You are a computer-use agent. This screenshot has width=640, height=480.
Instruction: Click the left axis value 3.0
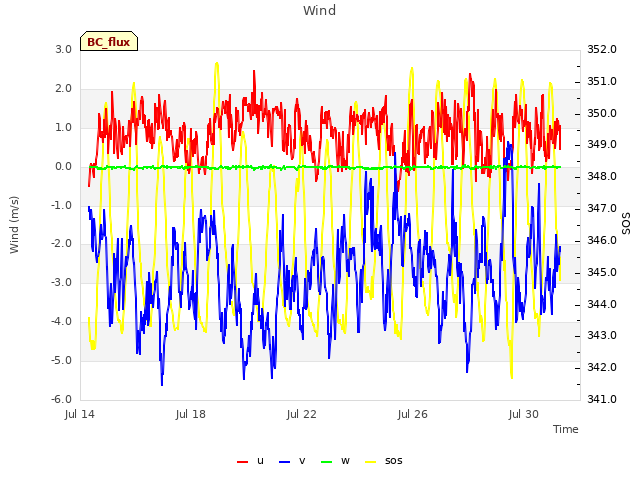(x=64, y=49)
